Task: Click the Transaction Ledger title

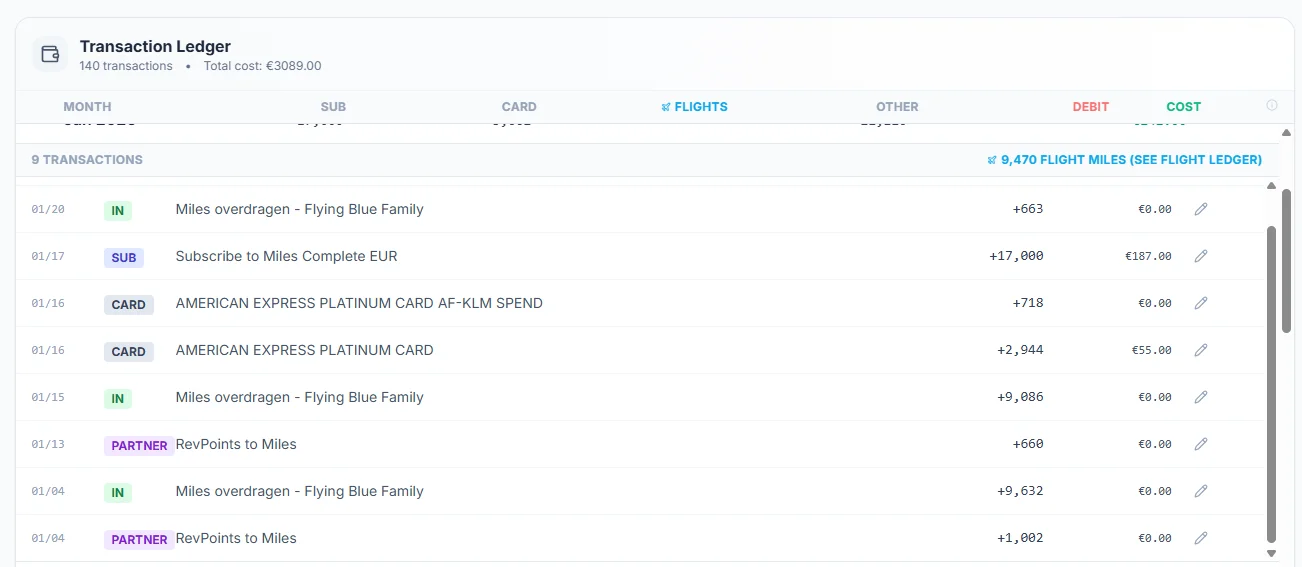Action: (155, 46)
